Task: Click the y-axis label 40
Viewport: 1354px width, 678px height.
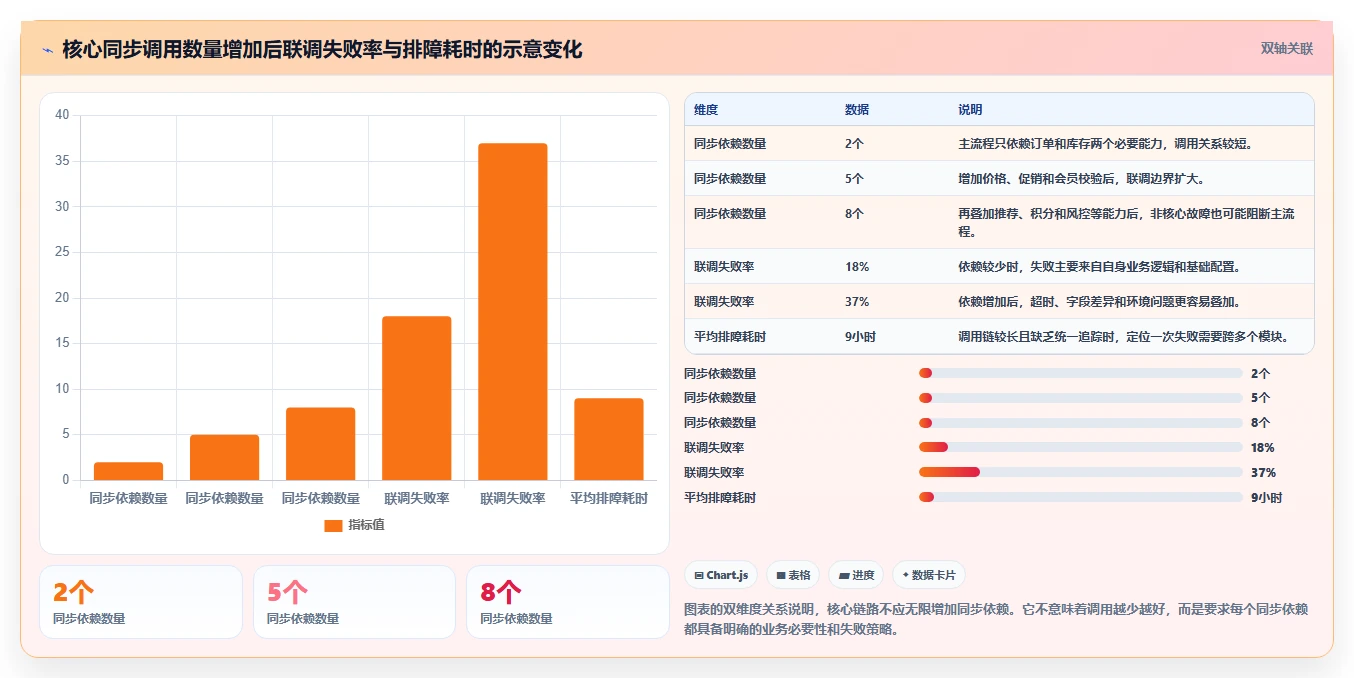Action: click(62, 115)
